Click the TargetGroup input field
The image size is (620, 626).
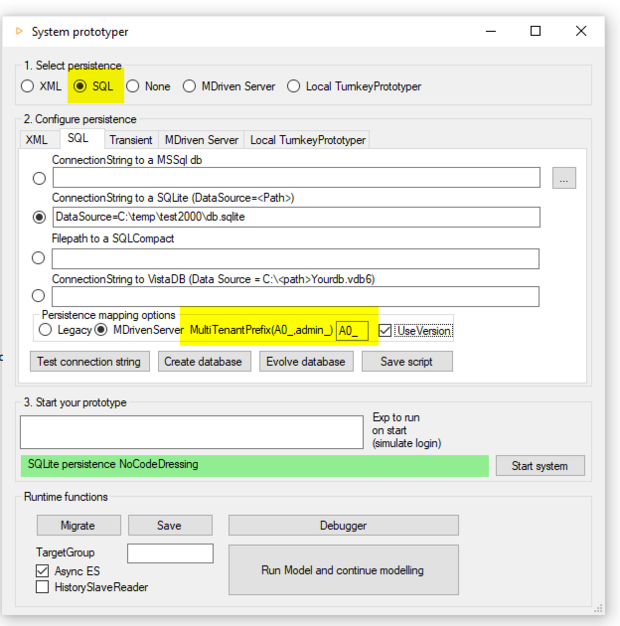click(170, 553)
